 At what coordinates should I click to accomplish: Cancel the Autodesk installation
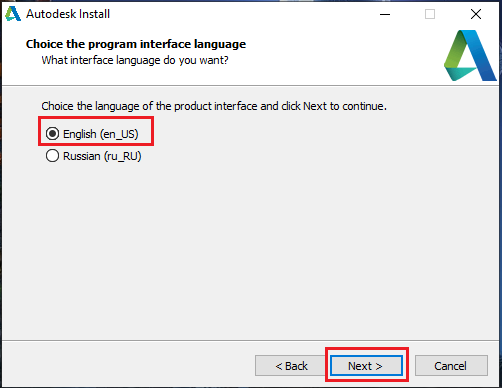click(x=451, y=366)
